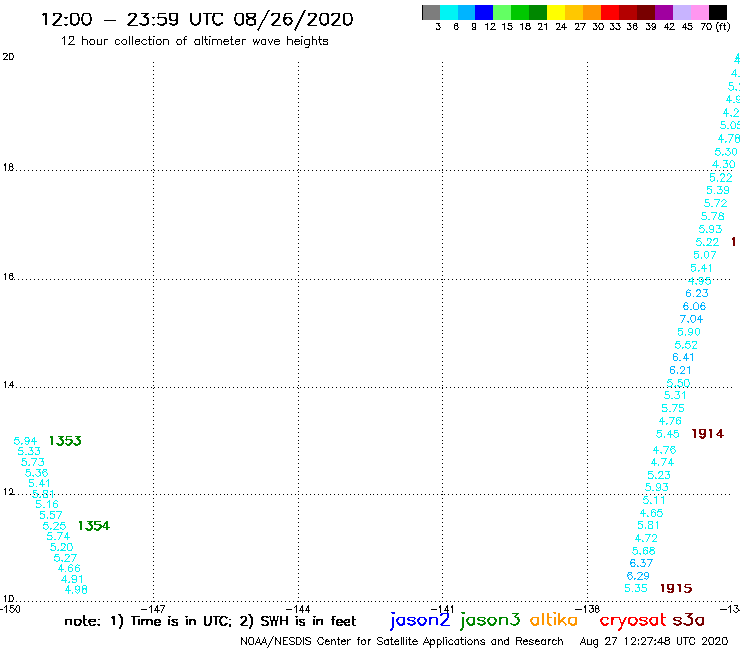Click the -141 longitude axis label
The height and width of the screenshot is (650, 740).
tap(443, 609)
